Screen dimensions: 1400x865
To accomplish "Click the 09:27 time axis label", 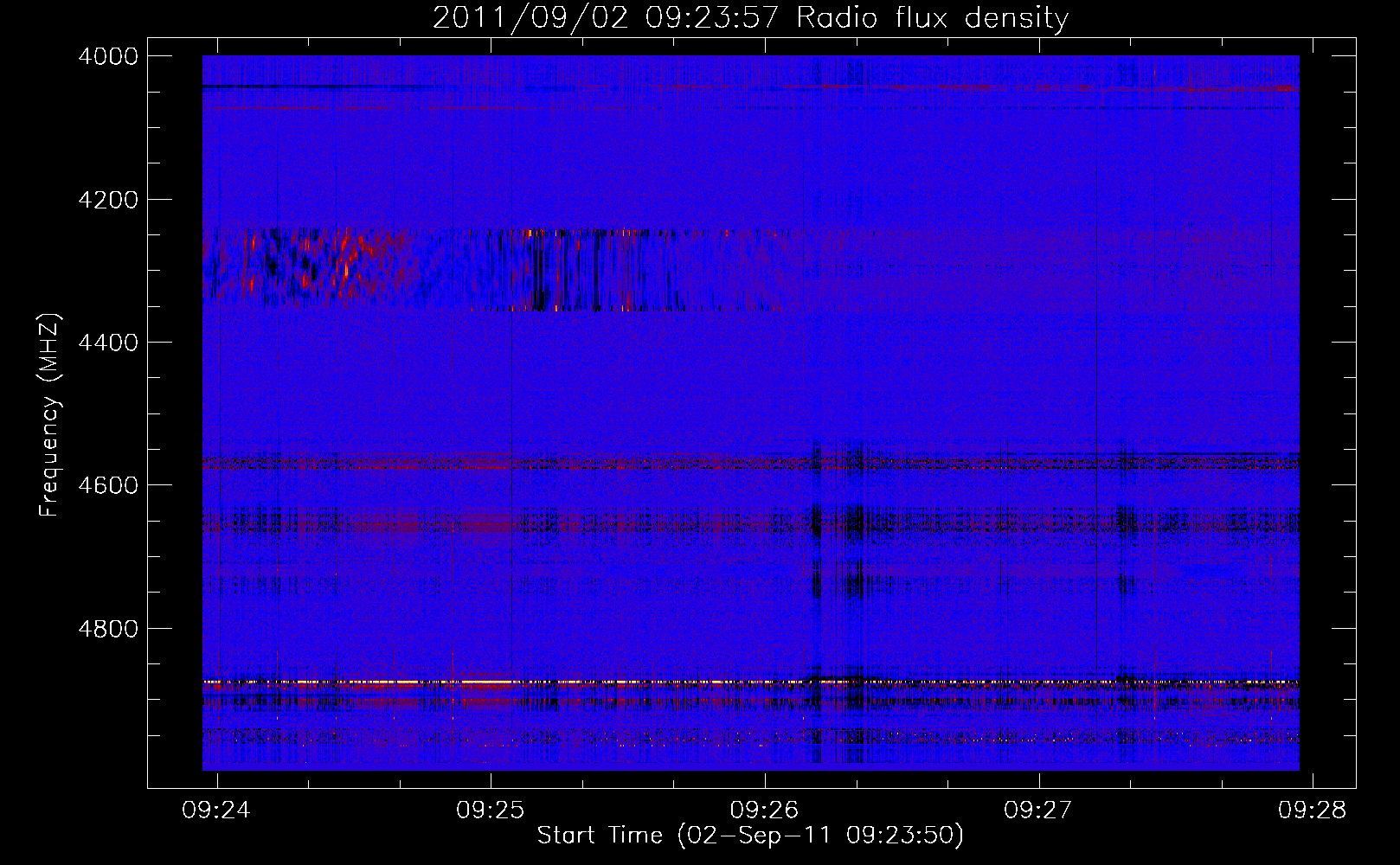I will pos(1037,811).
